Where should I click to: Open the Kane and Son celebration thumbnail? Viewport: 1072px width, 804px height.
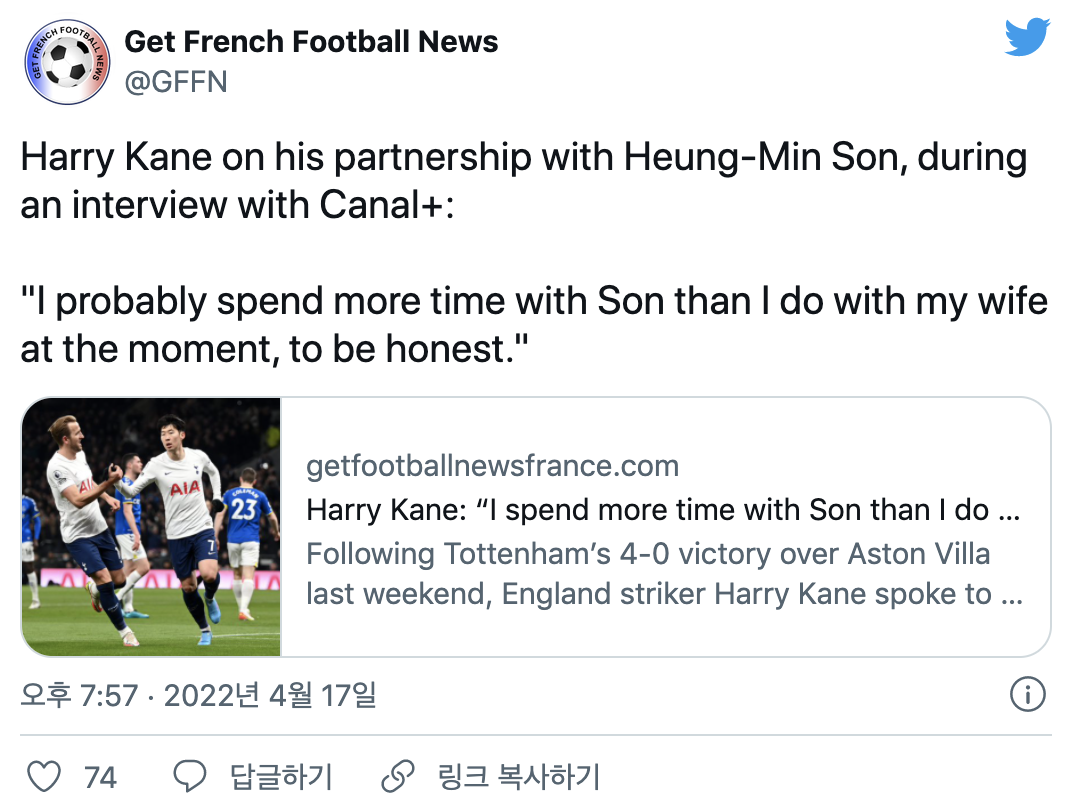click(151, 527)
